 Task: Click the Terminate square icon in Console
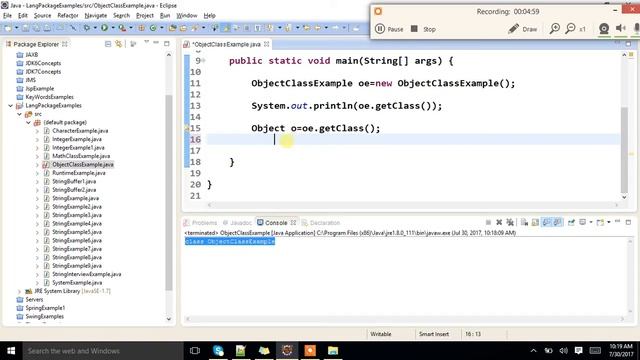[488, 222]
